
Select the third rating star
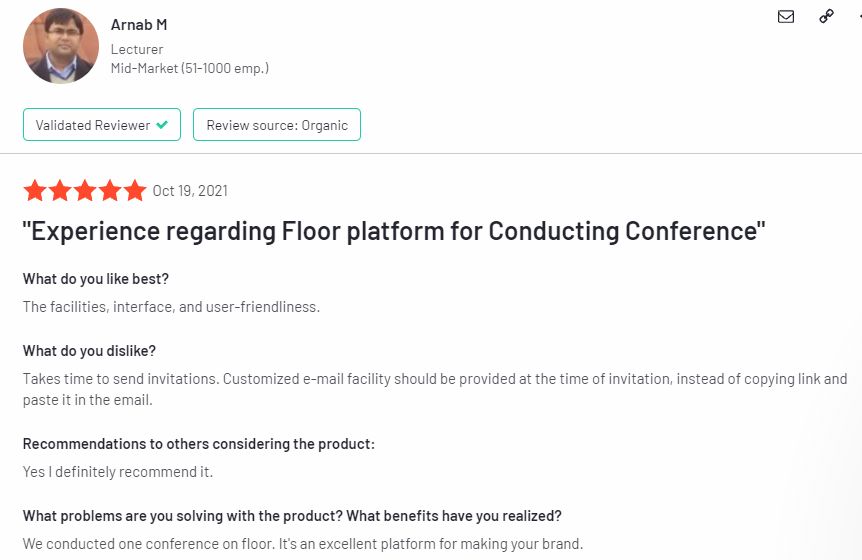point(85,191)
